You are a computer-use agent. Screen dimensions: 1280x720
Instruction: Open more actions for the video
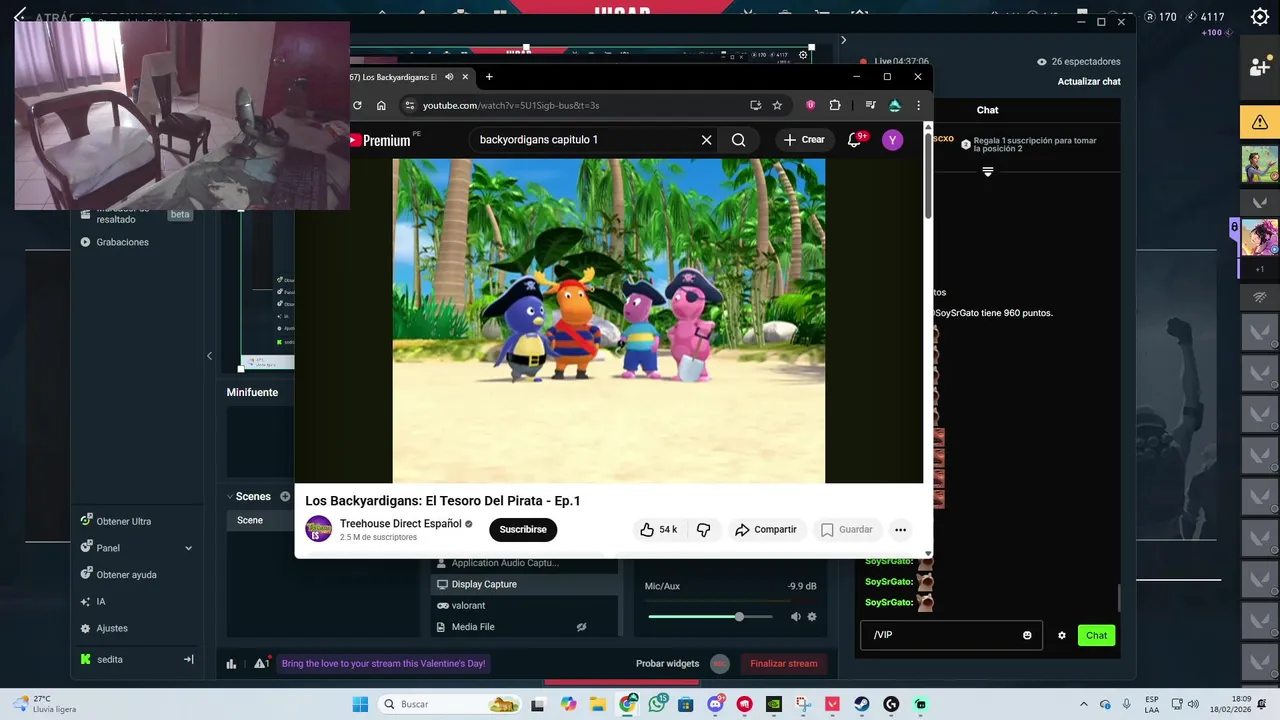pyautogui.click(x=900, y=530)
